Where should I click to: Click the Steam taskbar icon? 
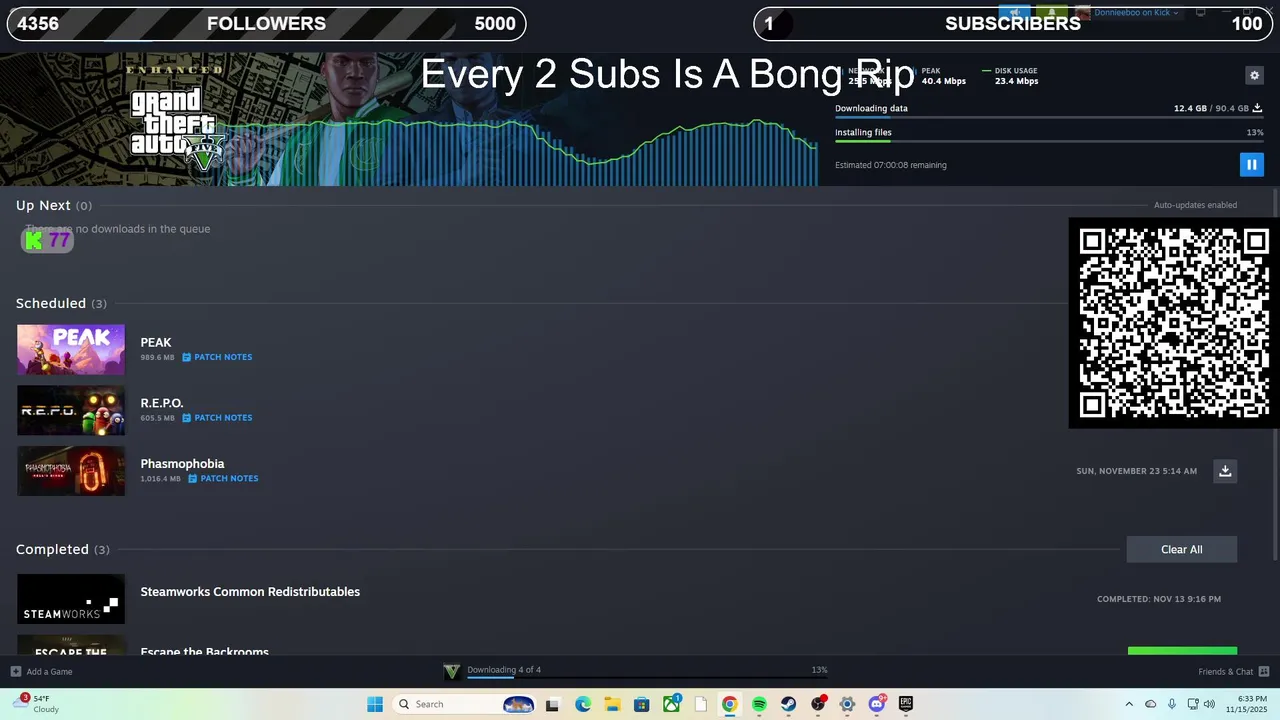coord(789,704)
